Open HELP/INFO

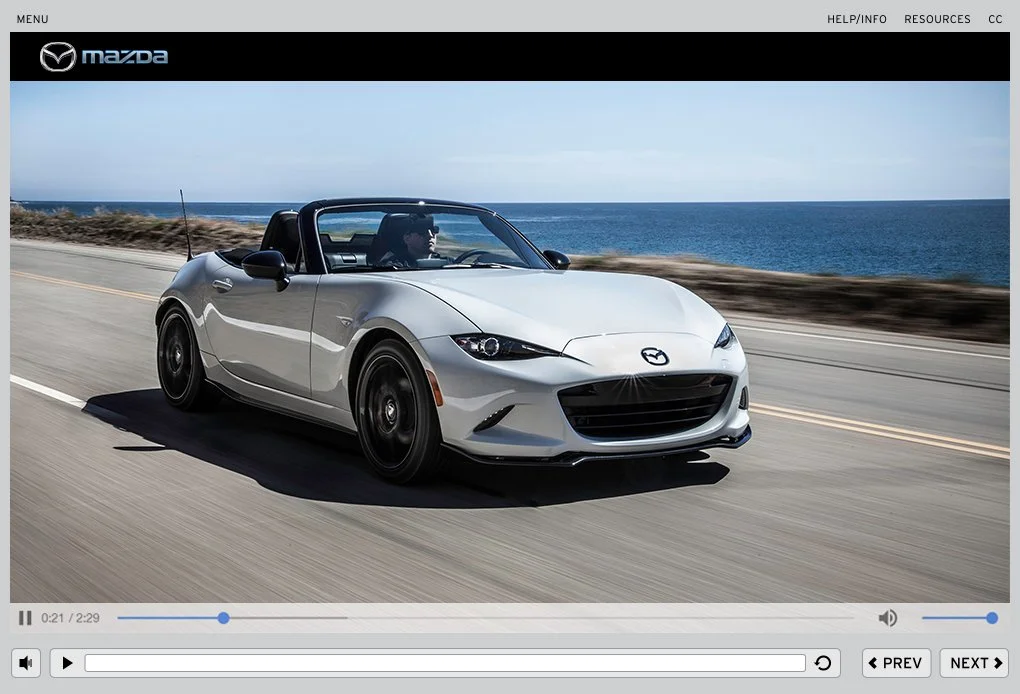coord(857,20)
